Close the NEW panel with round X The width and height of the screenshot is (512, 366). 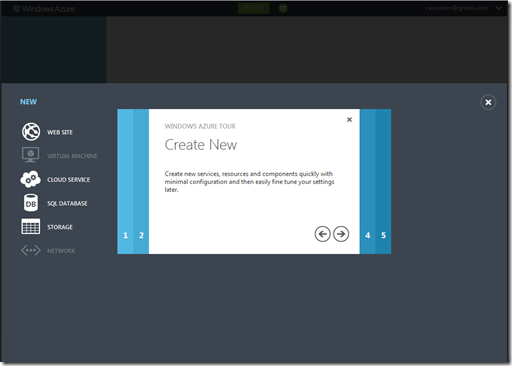pyautogui.click(x=488, y=102)
